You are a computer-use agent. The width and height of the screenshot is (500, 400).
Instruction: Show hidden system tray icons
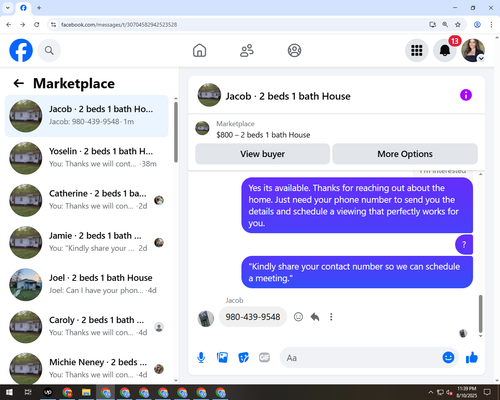tap(430, 392)
